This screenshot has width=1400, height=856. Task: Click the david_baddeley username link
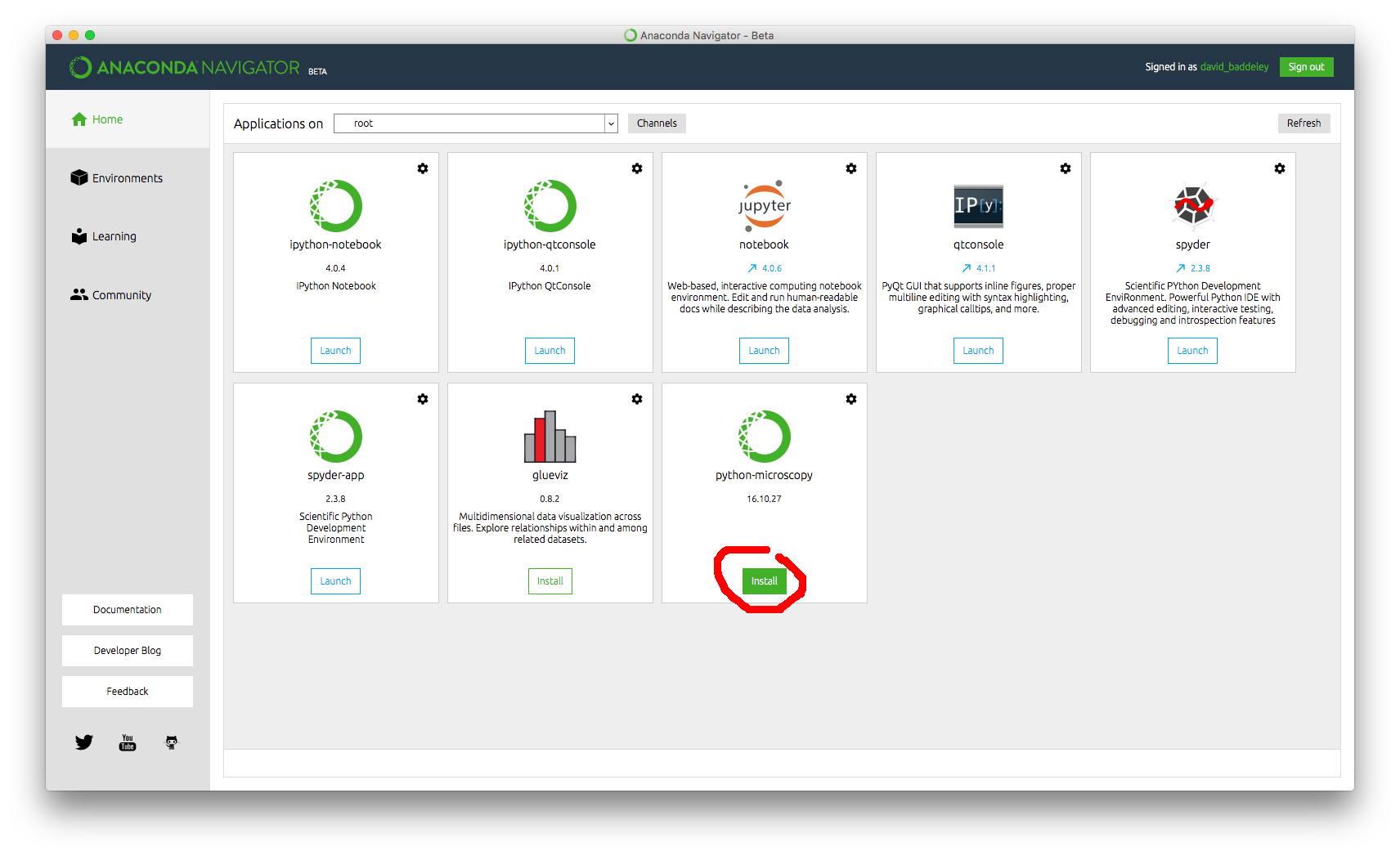1234,67
